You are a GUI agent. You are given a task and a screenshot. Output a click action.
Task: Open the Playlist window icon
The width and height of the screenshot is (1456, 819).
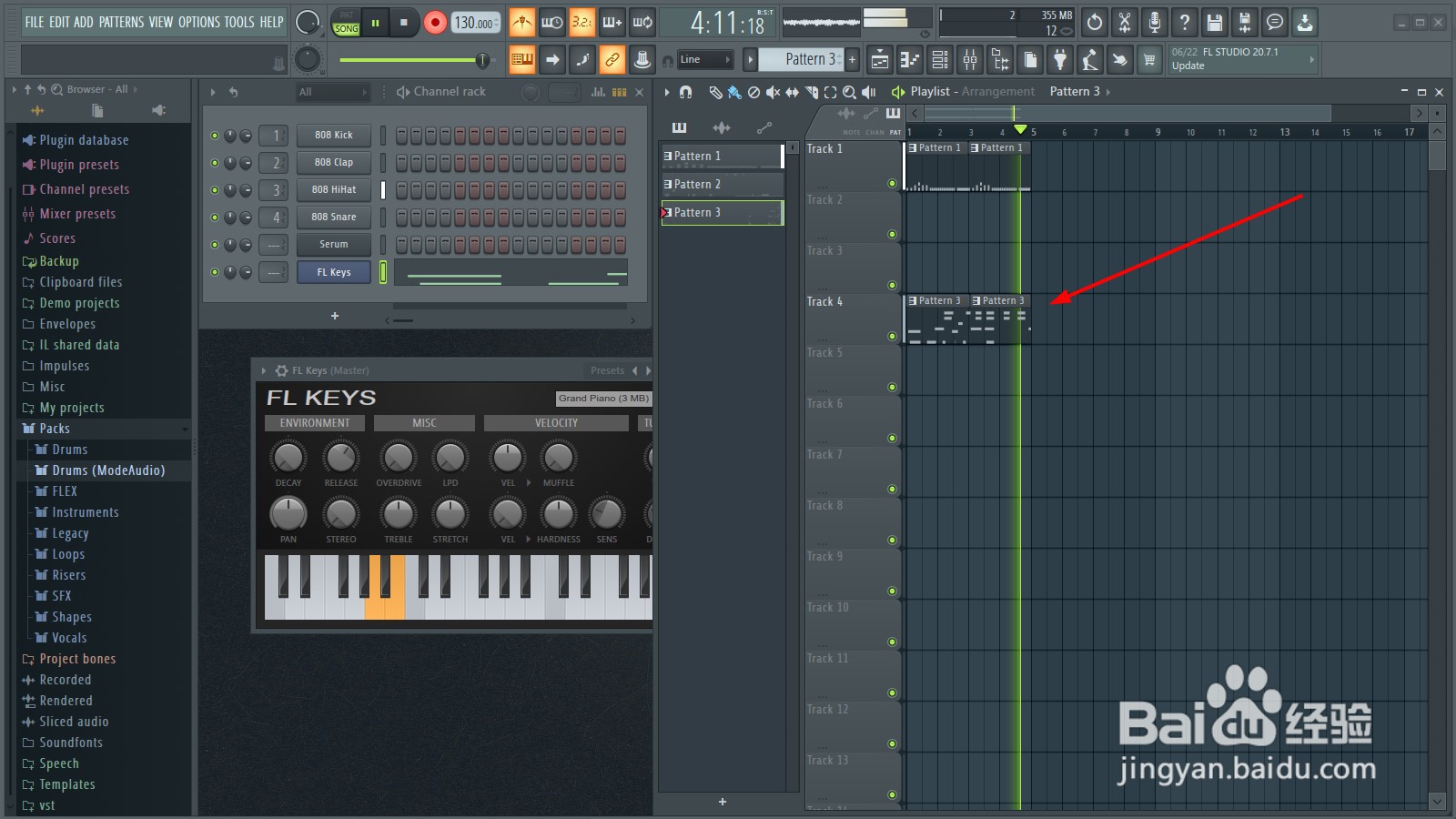(x=880, y=60)
